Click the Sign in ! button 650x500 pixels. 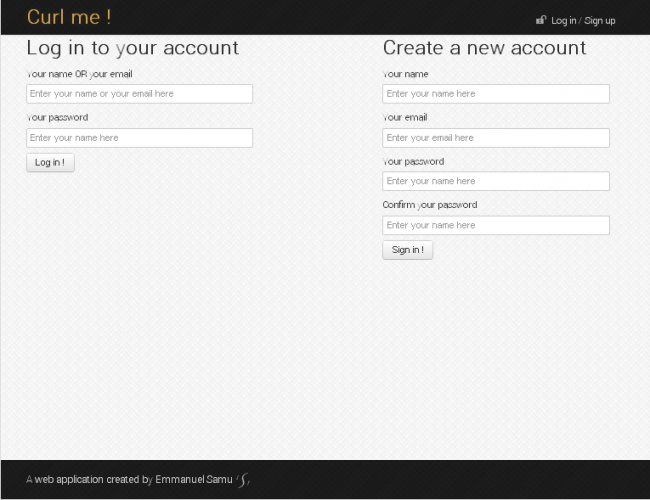pyautogui.click(x=407, y=250)
